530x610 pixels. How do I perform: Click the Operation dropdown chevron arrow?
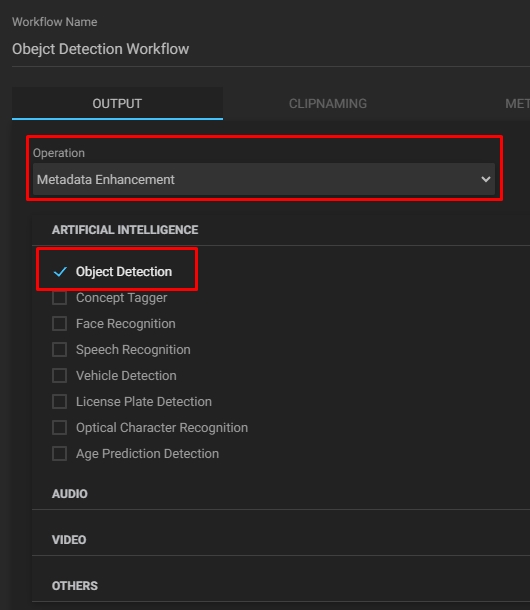[x=485, y=179]
